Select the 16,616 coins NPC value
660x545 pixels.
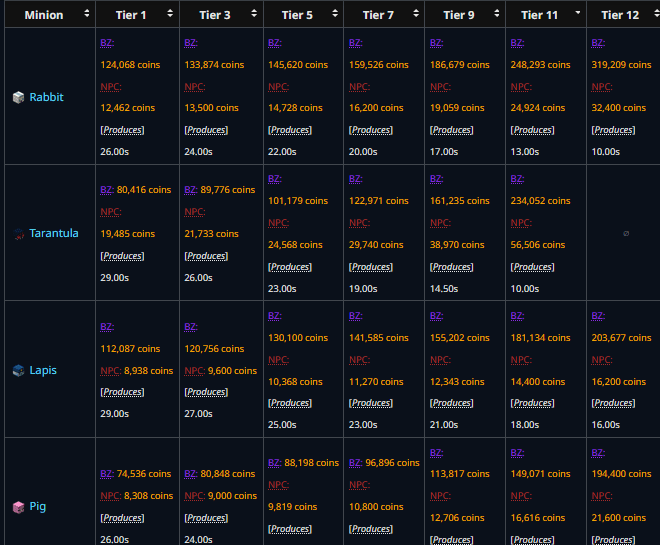tap(538, 518)
